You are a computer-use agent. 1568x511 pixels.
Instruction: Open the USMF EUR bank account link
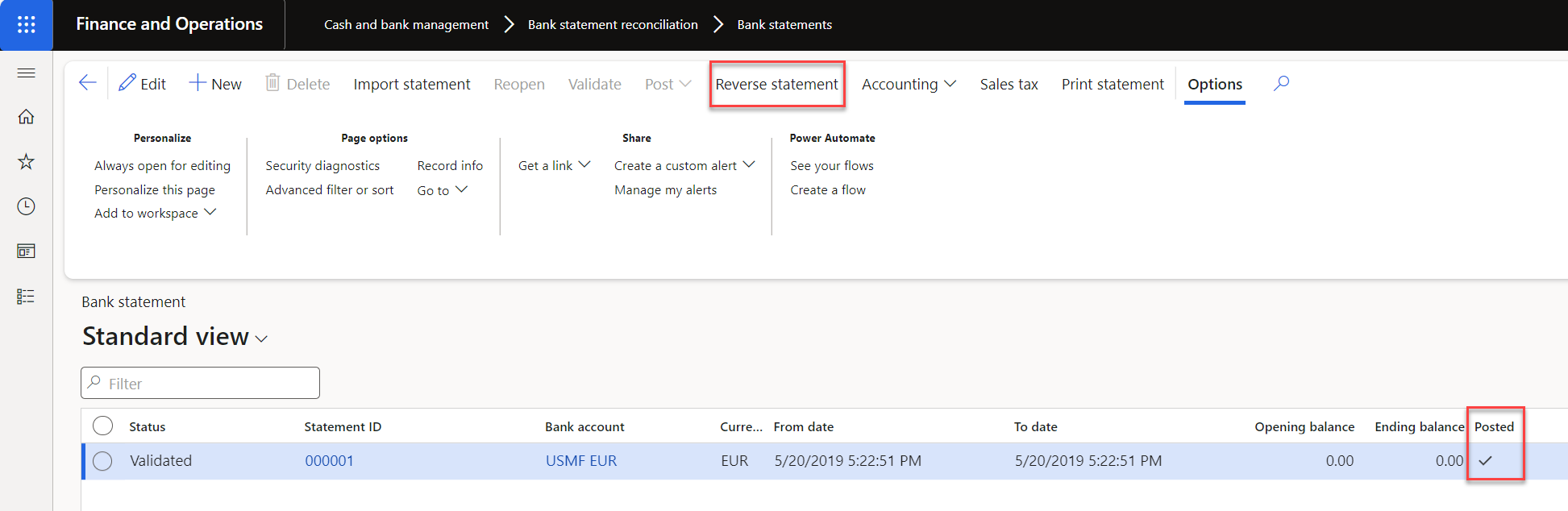click(x=581, y=461)
